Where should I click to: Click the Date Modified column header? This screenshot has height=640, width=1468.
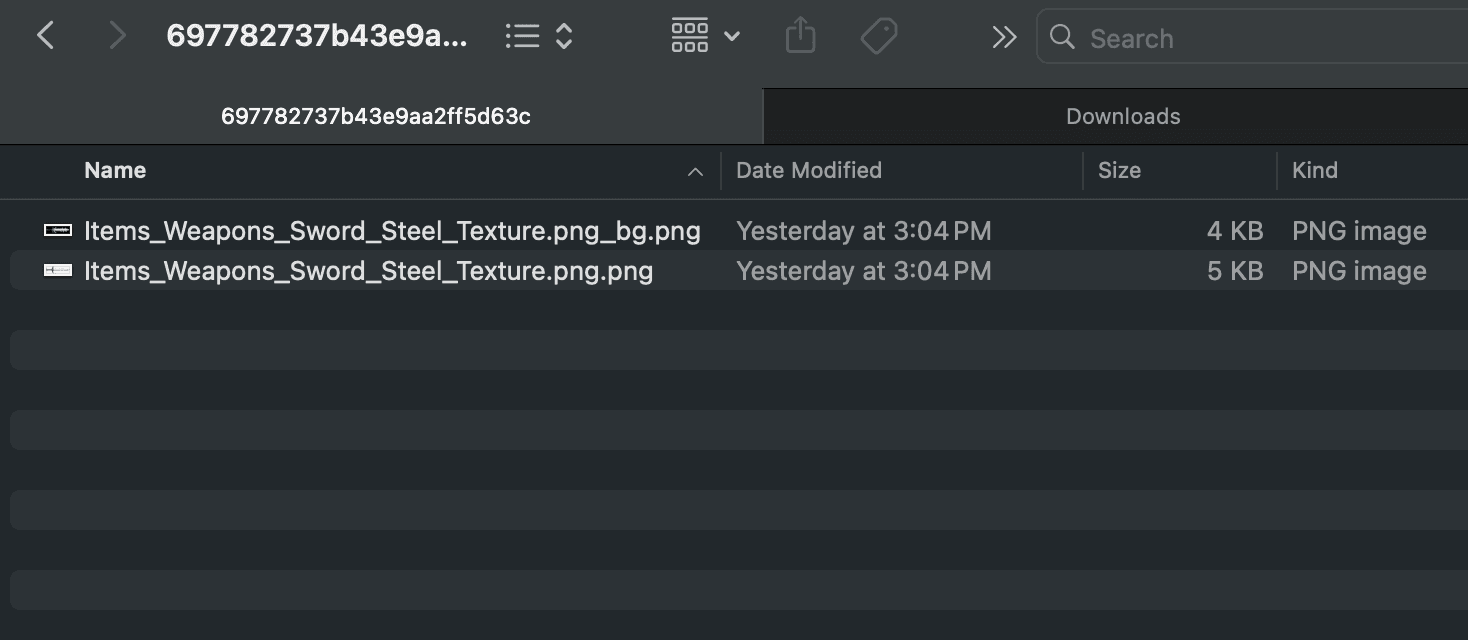(x=809, y=170)
